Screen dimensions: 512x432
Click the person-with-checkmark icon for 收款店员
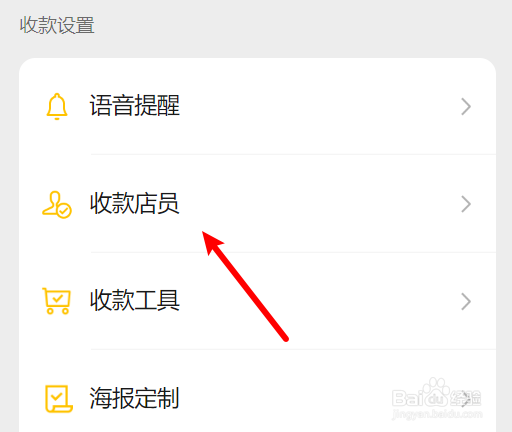pos(57,204)
